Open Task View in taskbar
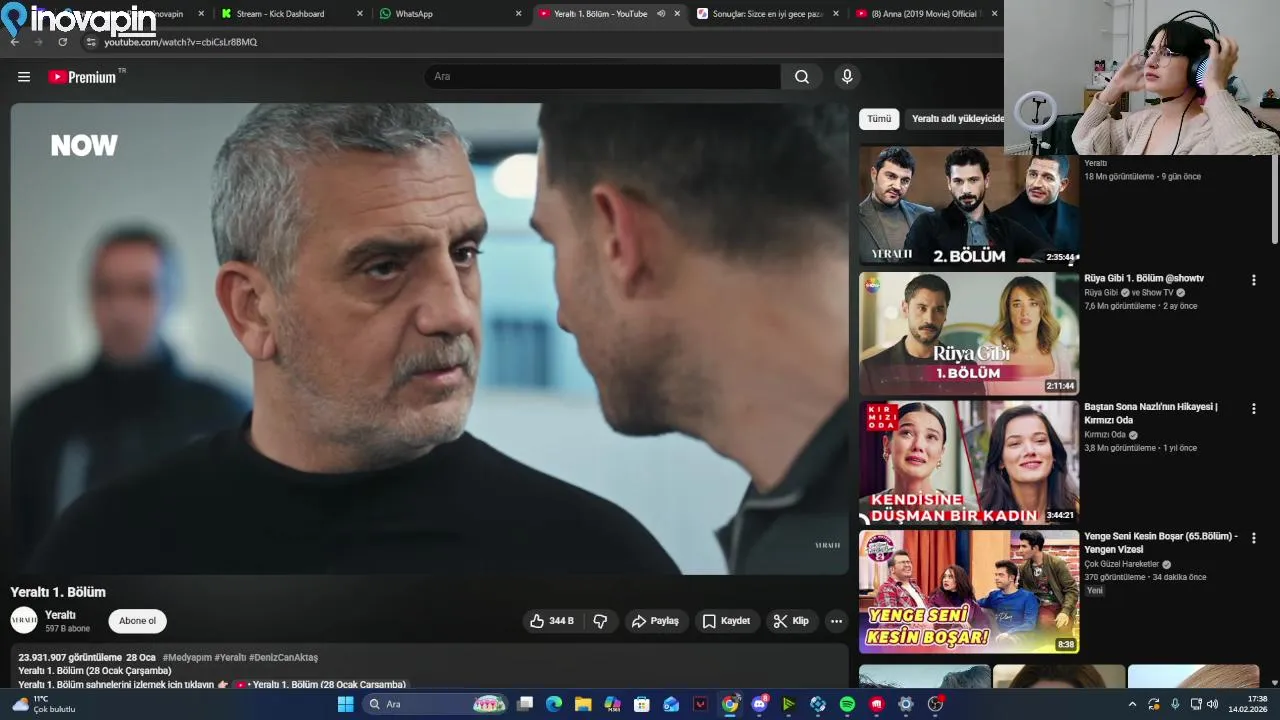Image resolution: width=1280 pixels, height=720 pixels. (x=525, y=704)
